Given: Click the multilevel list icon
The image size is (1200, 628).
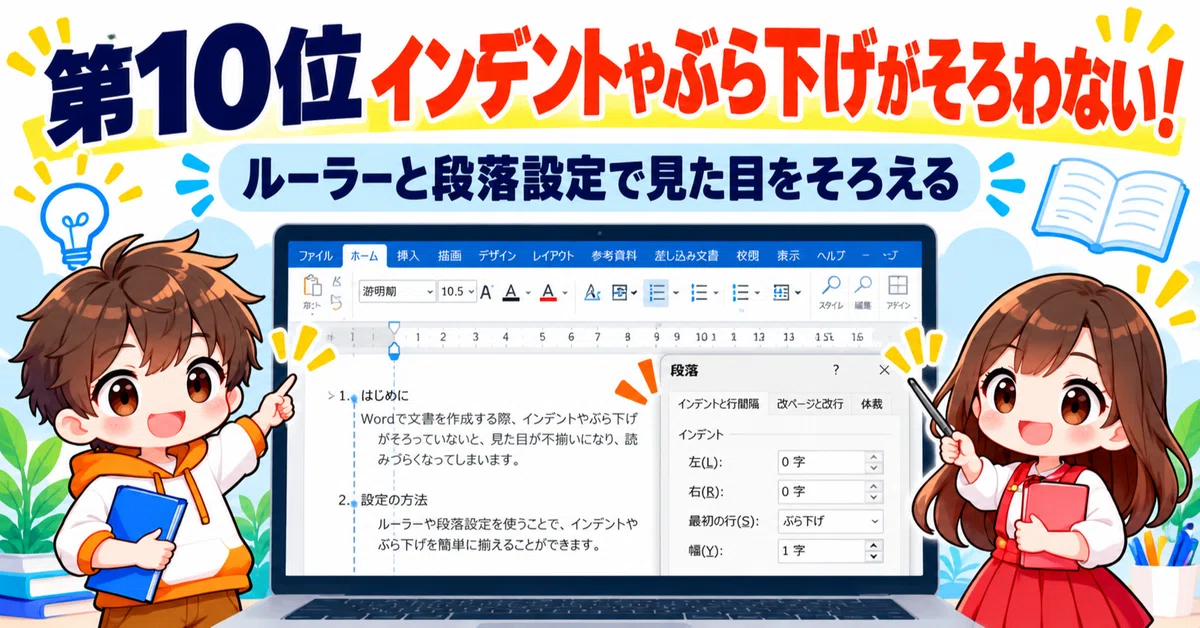Looking at the screenshot, I should pos(741,292).
